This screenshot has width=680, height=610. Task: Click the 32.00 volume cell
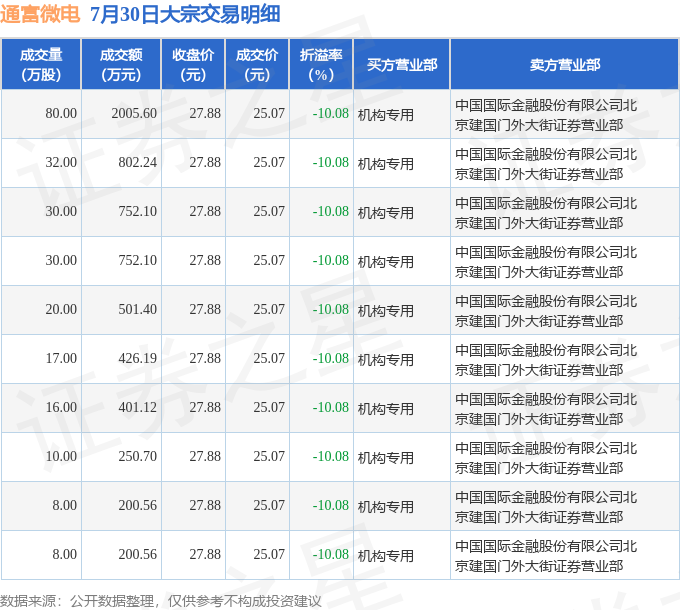click(x=61, y=163)
